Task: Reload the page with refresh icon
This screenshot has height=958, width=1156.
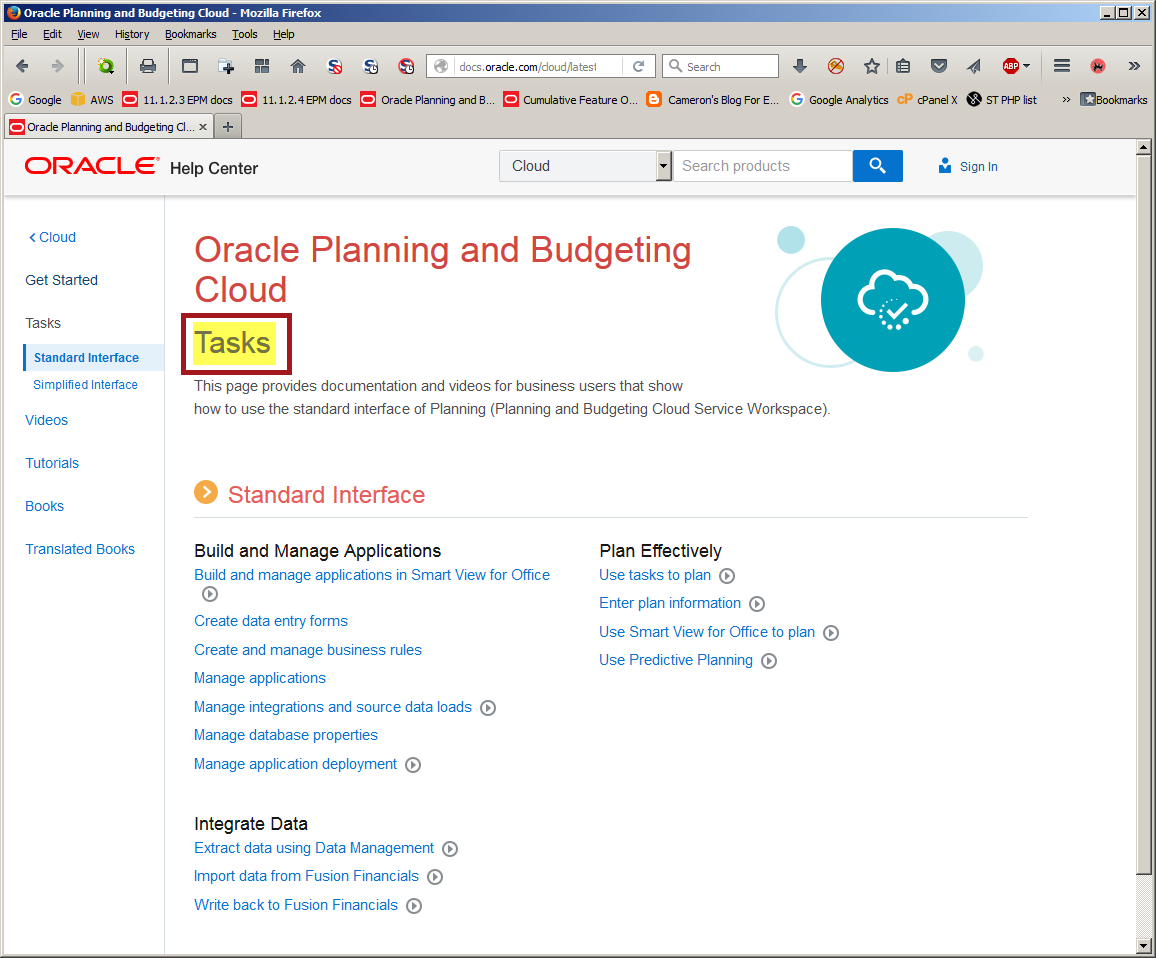Action: (638, 66)
